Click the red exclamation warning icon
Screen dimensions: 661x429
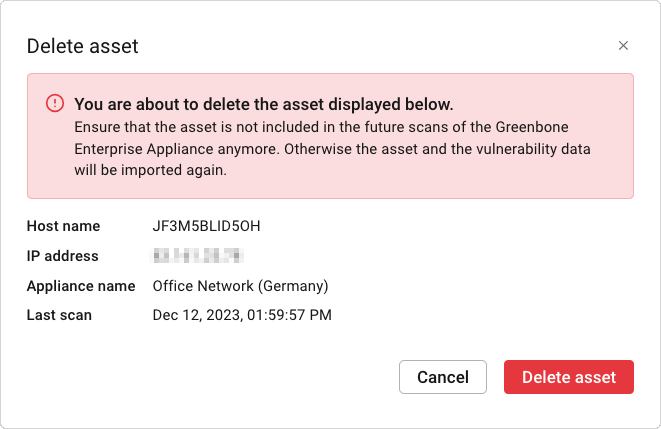coord(55,103)
